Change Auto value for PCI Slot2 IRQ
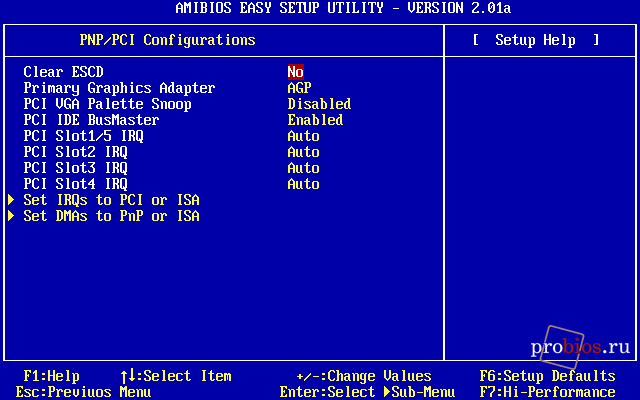 coord(303,152)
